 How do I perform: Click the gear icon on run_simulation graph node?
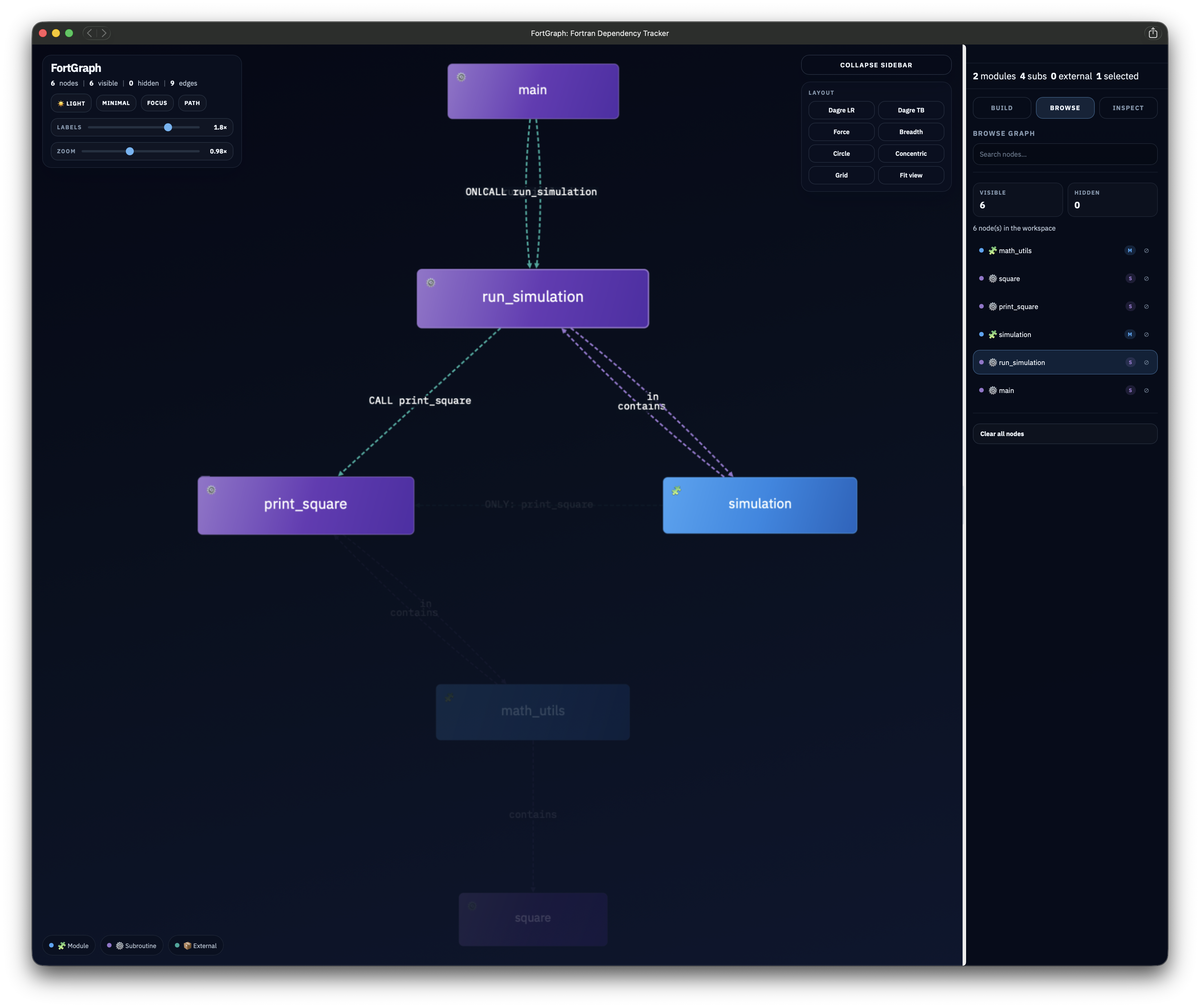pyautogui.click(x=431, y=283)
